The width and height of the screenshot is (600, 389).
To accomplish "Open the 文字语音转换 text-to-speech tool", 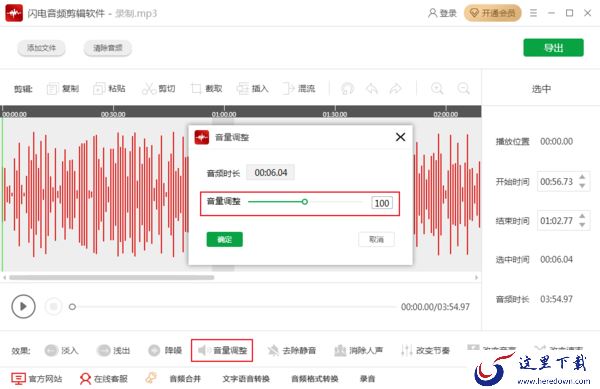I will pyautogui.click(x=246, y=379).
